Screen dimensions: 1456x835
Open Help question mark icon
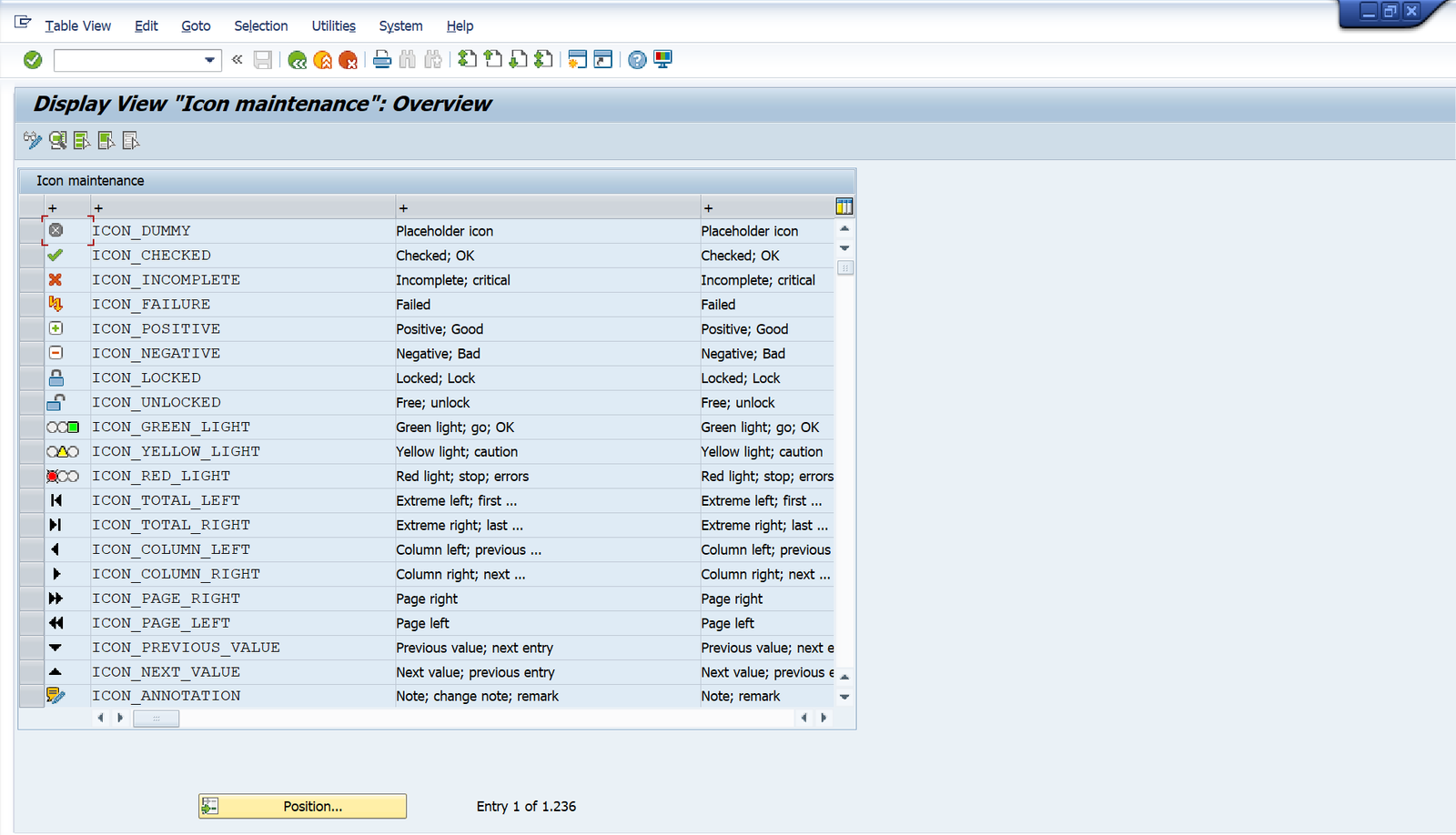(x=637, y=60)
